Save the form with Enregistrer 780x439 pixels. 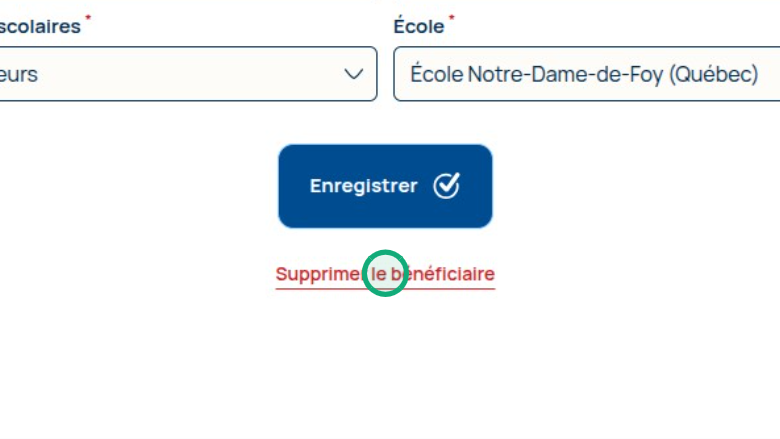pos(385,186)
